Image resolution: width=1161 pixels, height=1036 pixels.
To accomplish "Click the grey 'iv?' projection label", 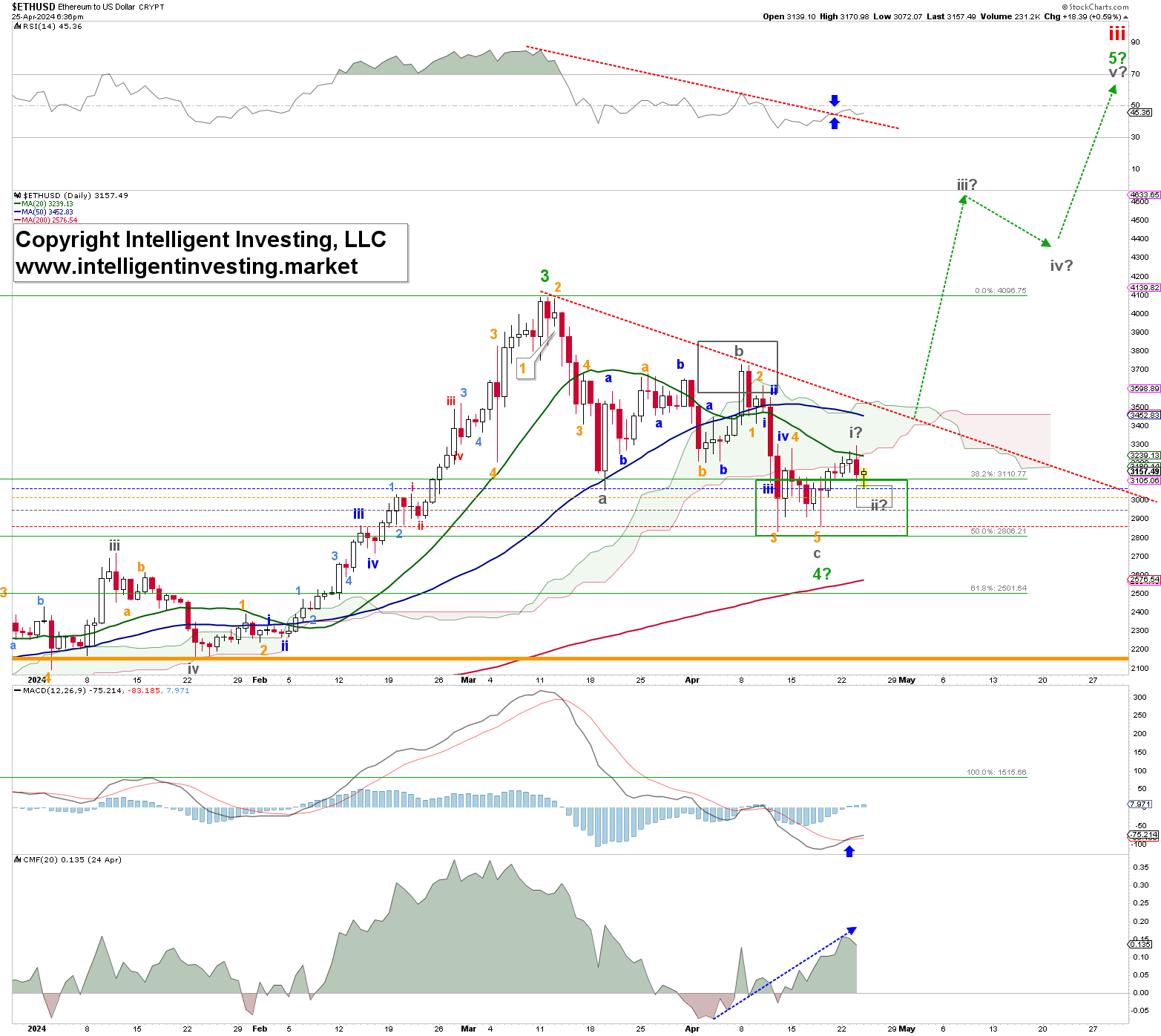I will (x=1062, y=266).
